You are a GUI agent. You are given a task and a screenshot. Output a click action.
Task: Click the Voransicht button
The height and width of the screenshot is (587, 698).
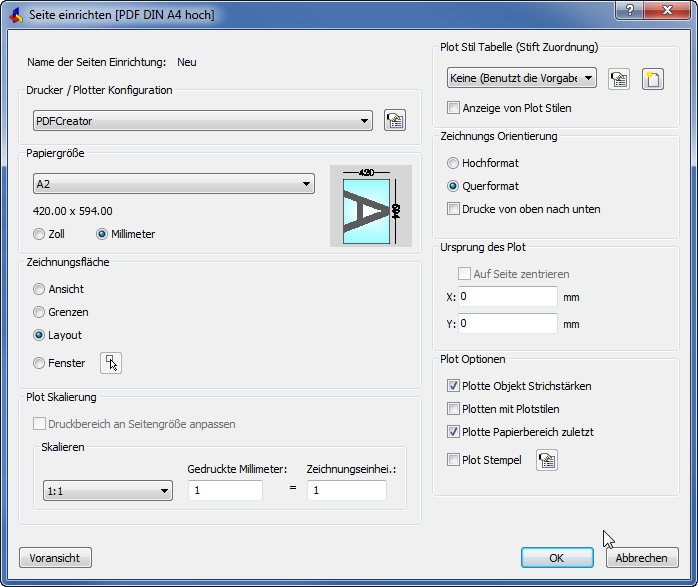point(55,558)
